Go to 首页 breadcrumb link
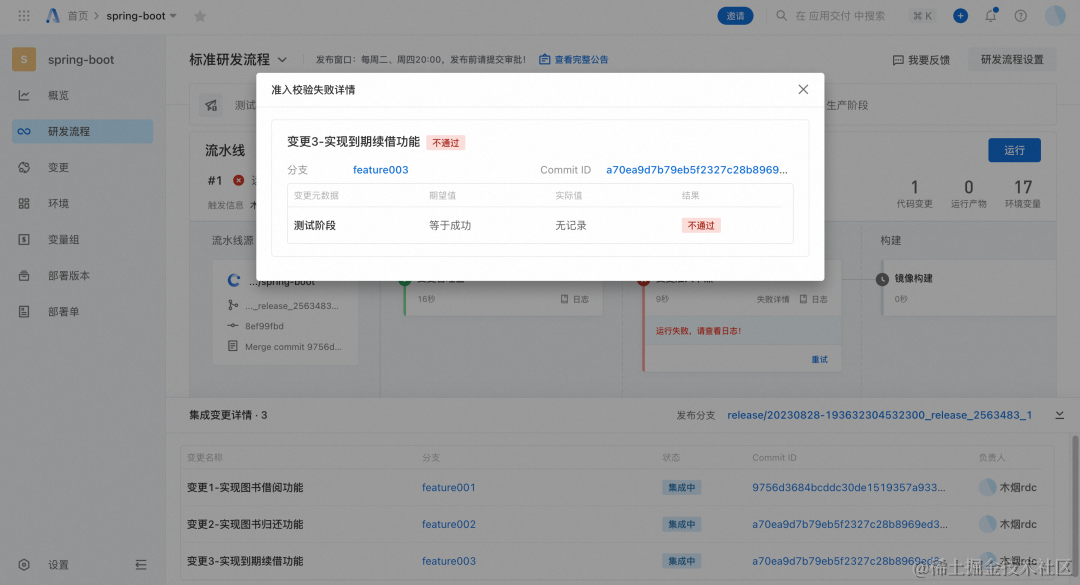 pos(78,16)
